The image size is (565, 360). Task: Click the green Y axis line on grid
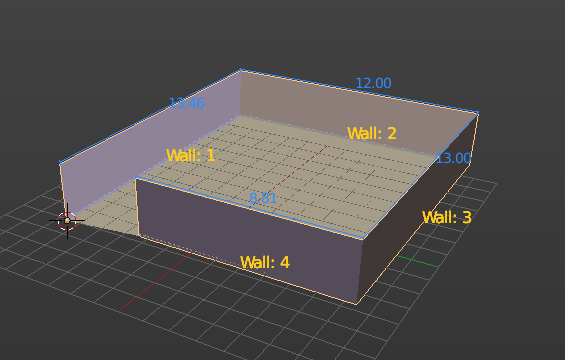418,261
